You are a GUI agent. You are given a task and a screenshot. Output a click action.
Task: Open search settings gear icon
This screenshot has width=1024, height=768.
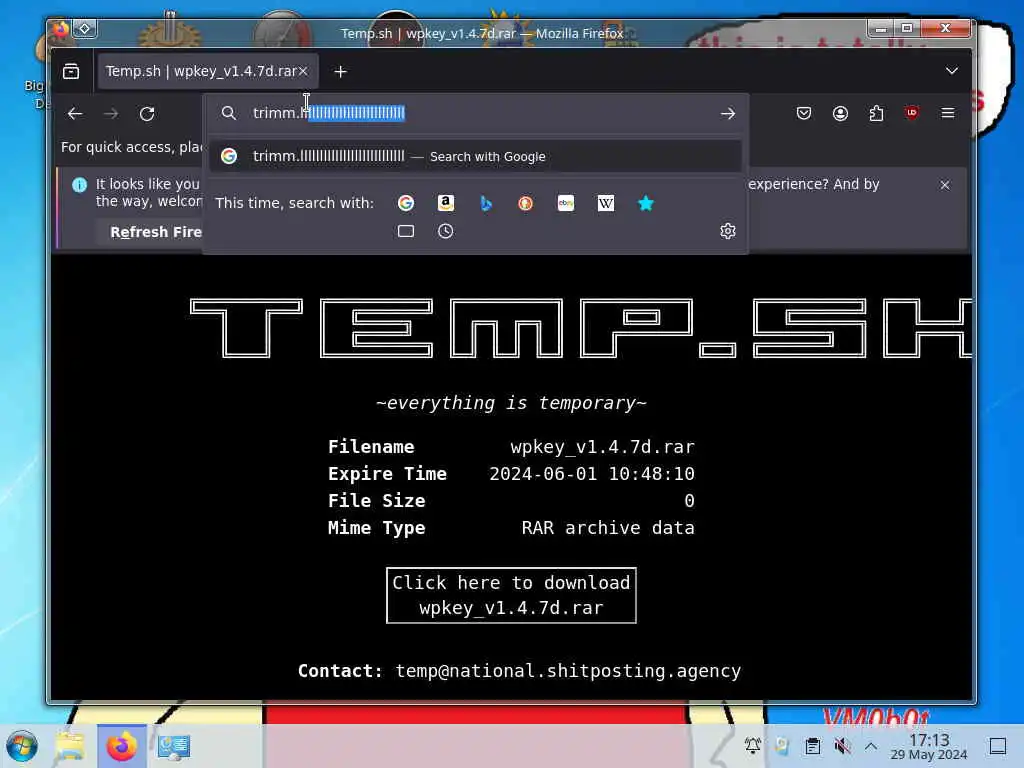728,231
